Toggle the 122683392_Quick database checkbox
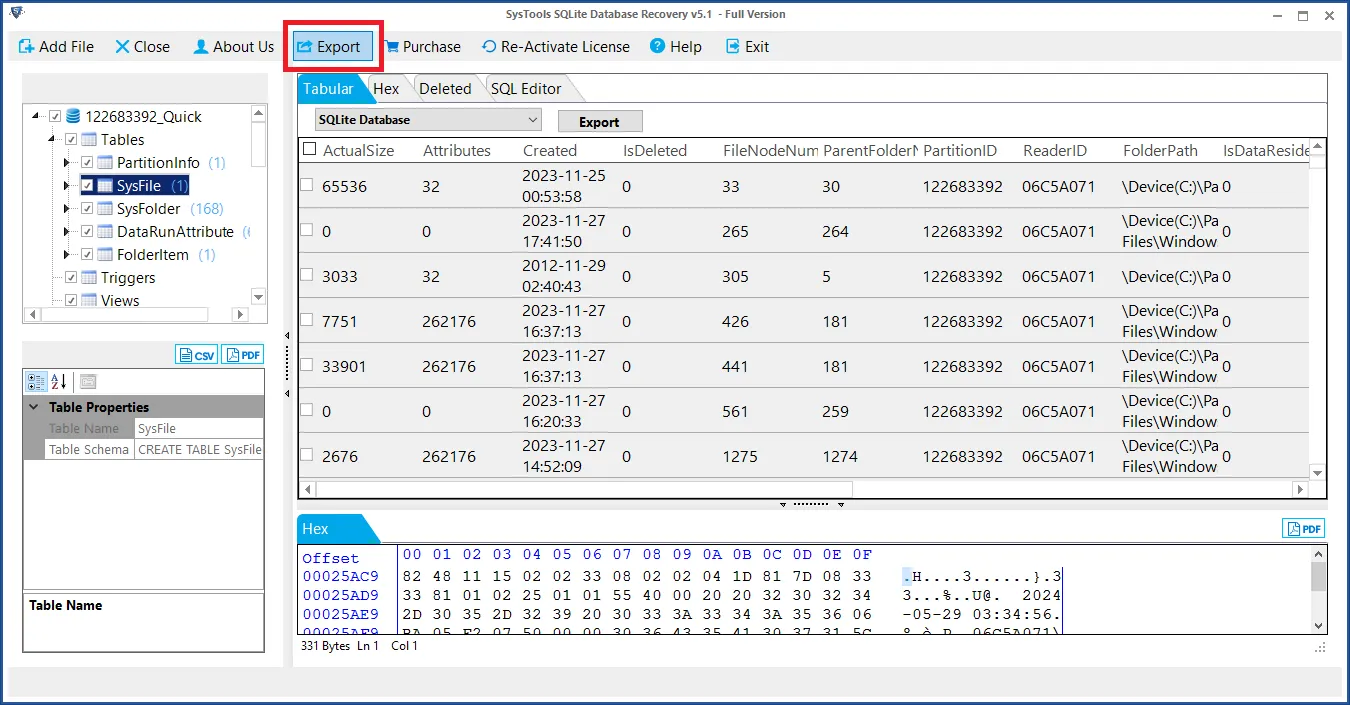The height and width of the screenshot is (705, 1350). point(55,116)
